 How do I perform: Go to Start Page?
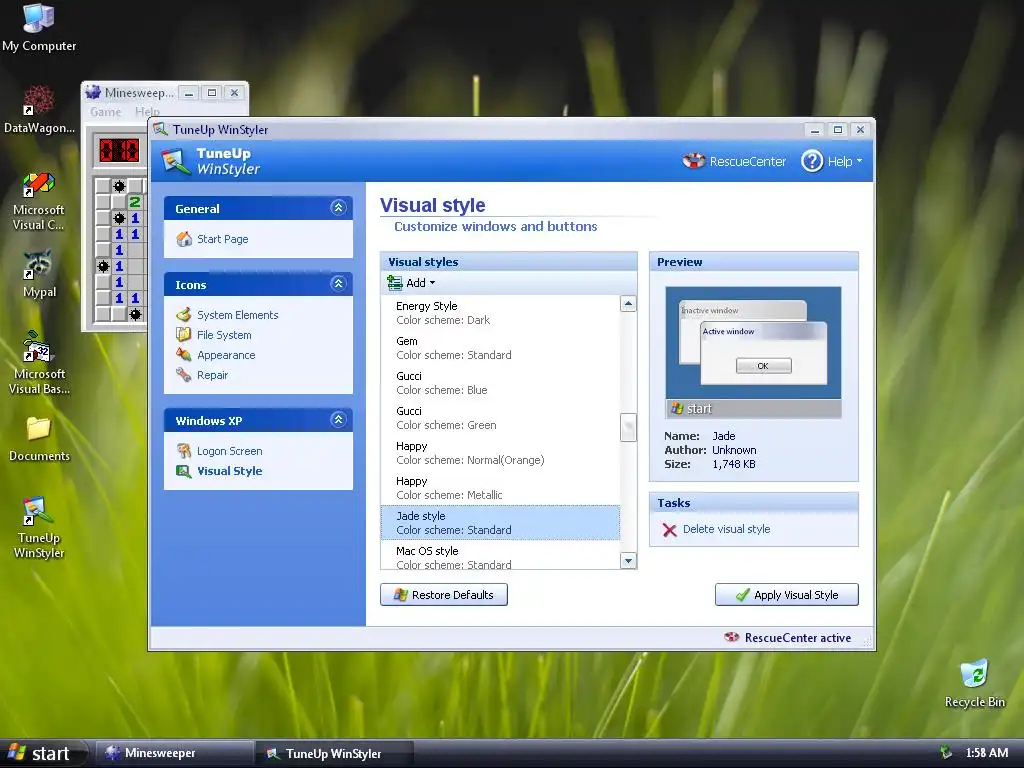(223, 239)
